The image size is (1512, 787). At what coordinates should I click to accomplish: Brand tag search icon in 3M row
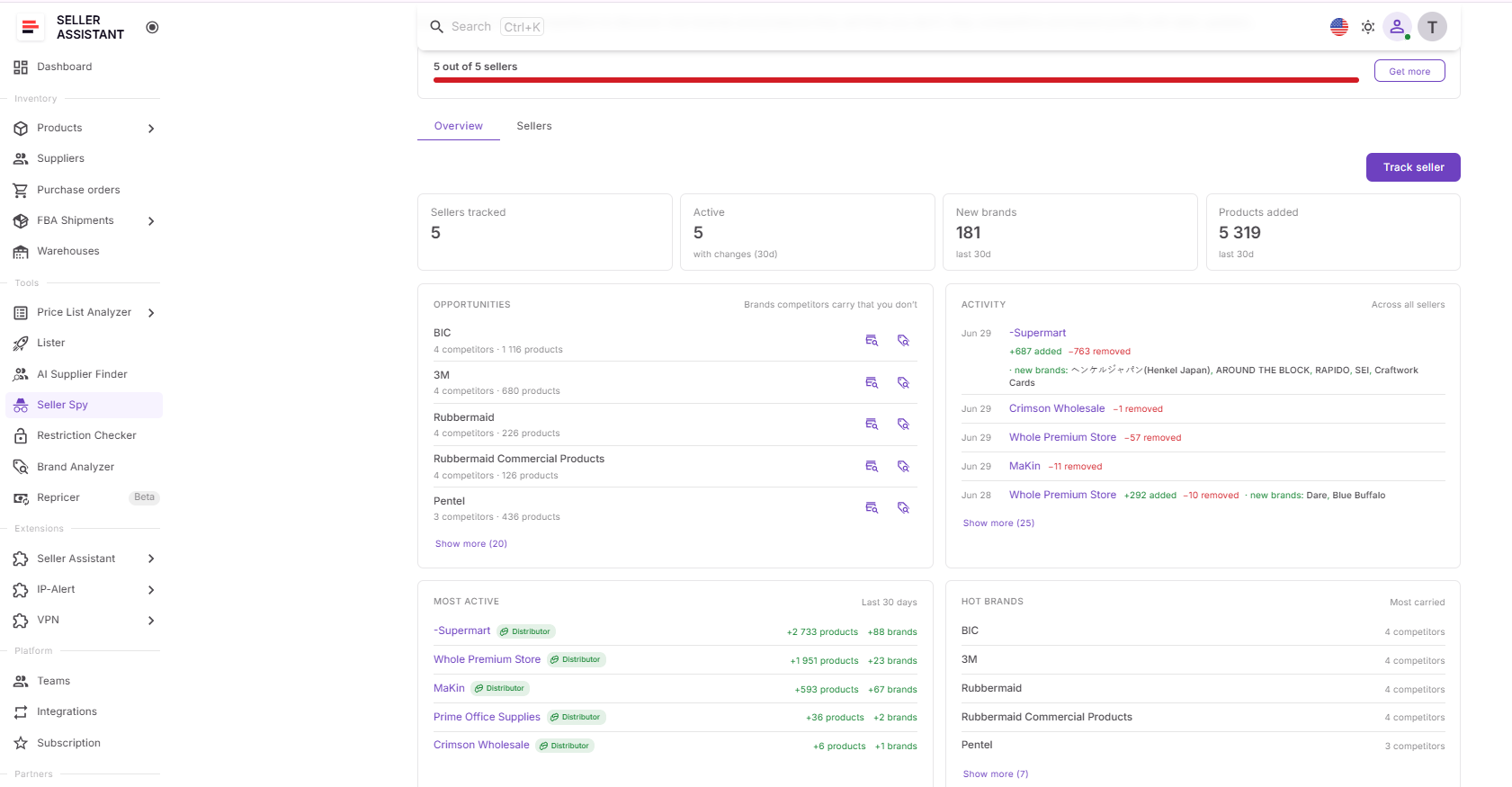tap(904, 382)
